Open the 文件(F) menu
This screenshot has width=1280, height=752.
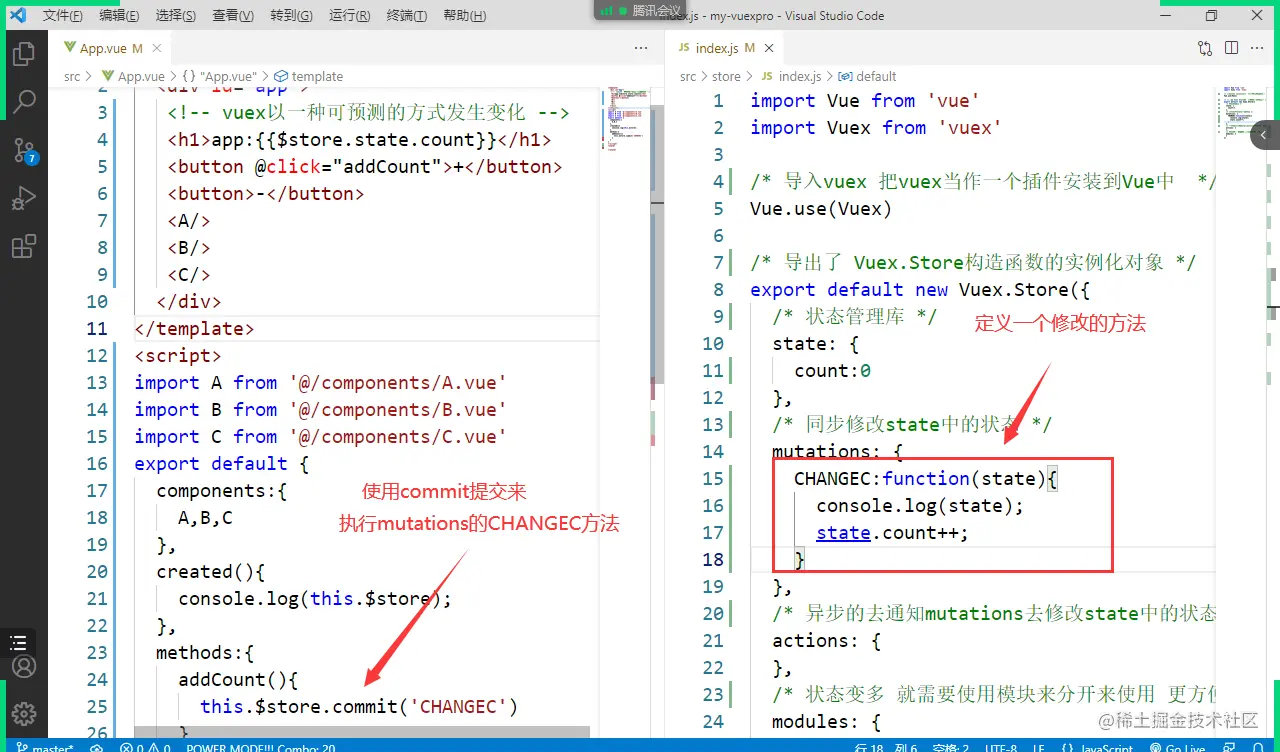tap(63, 16)
